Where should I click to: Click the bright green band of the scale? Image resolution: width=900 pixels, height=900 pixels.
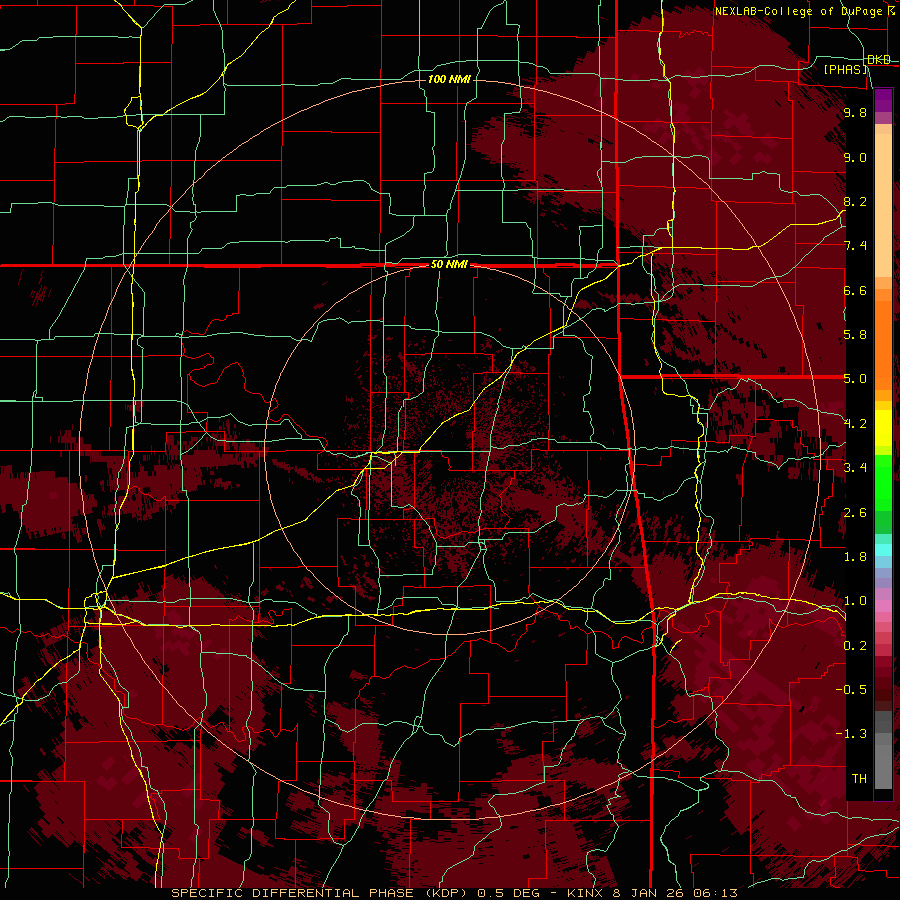(x=883, y=483)
